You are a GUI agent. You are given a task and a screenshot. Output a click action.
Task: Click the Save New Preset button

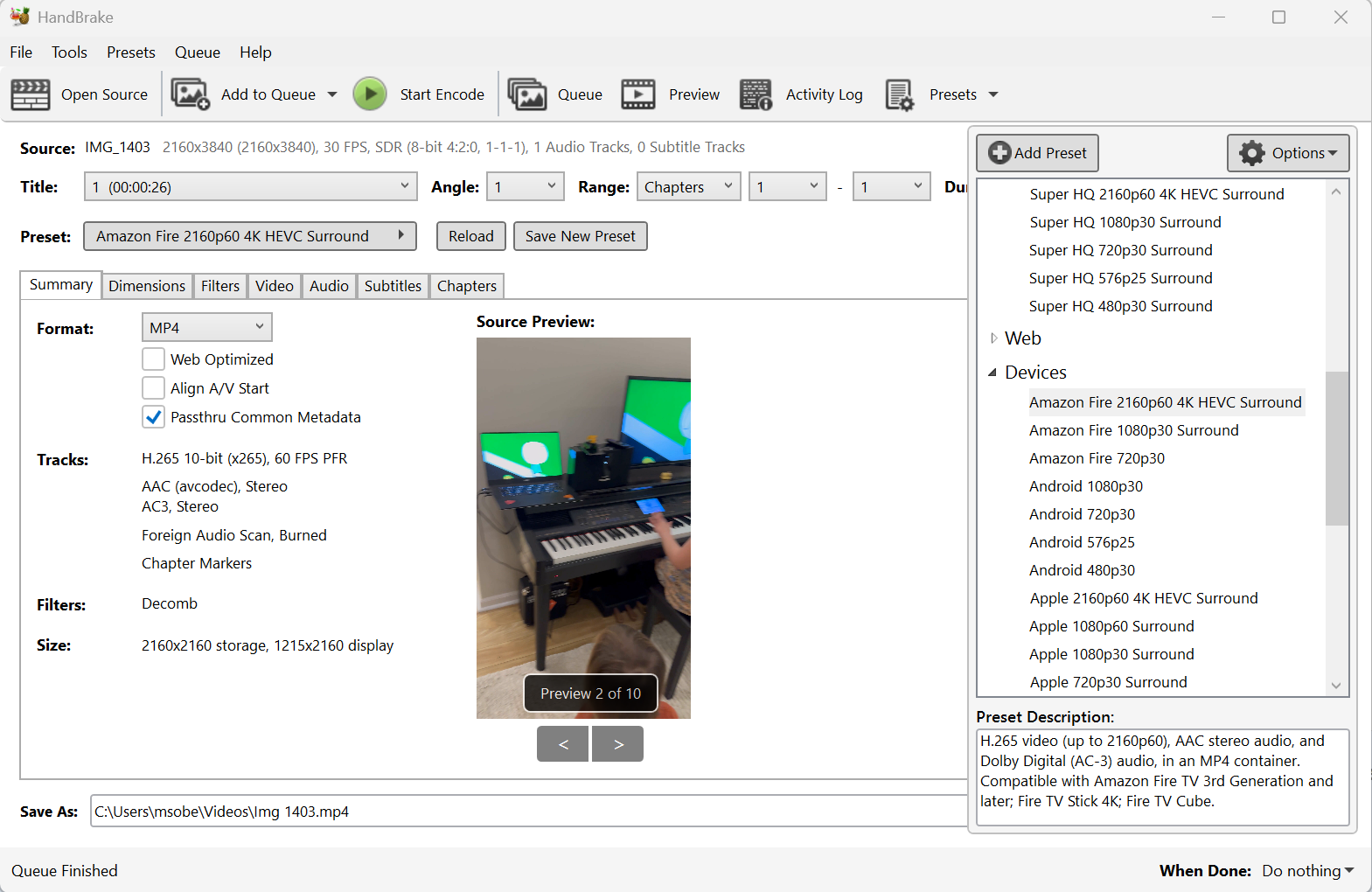580,236
